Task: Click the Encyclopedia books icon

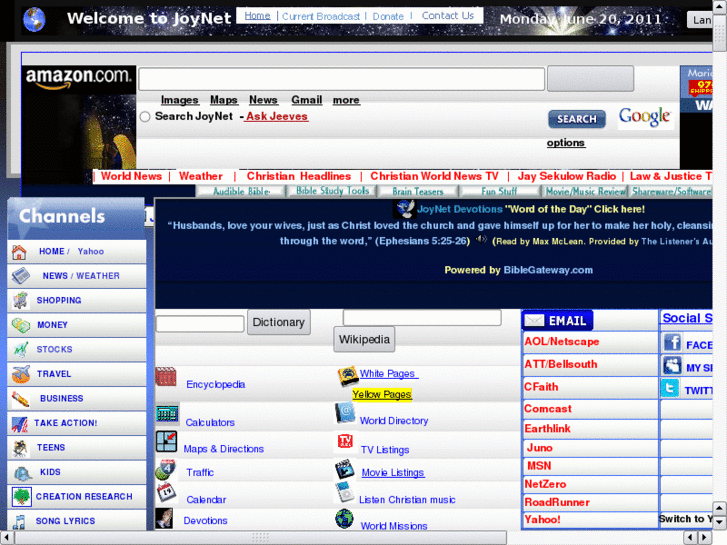Action: tap(166, 377)
